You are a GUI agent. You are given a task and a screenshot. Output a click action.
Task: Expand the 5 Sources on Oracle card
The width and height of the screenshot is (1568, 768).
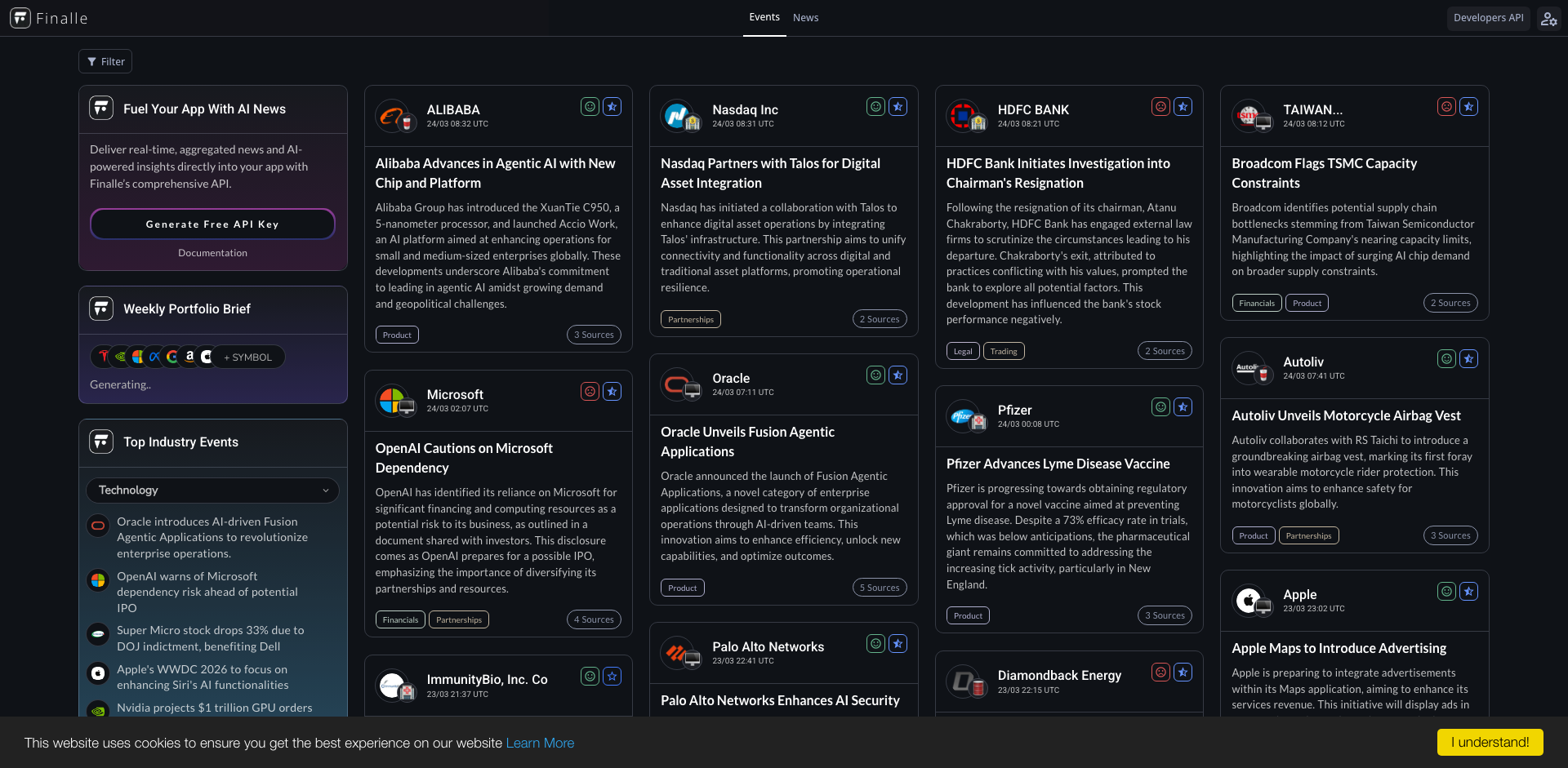879,588
